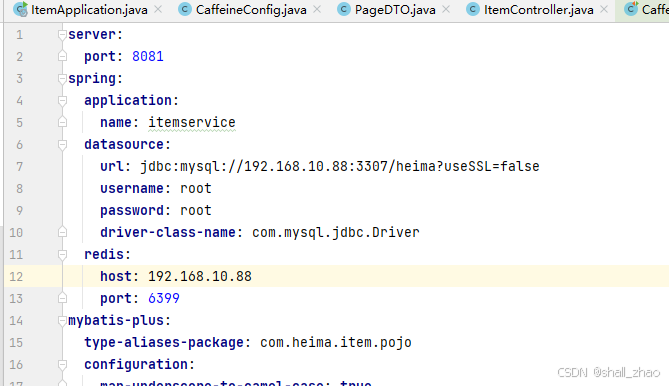The image size is (669, 386).
Task: Close the ItemController.java tab
Action: click(x=604, y=9)
